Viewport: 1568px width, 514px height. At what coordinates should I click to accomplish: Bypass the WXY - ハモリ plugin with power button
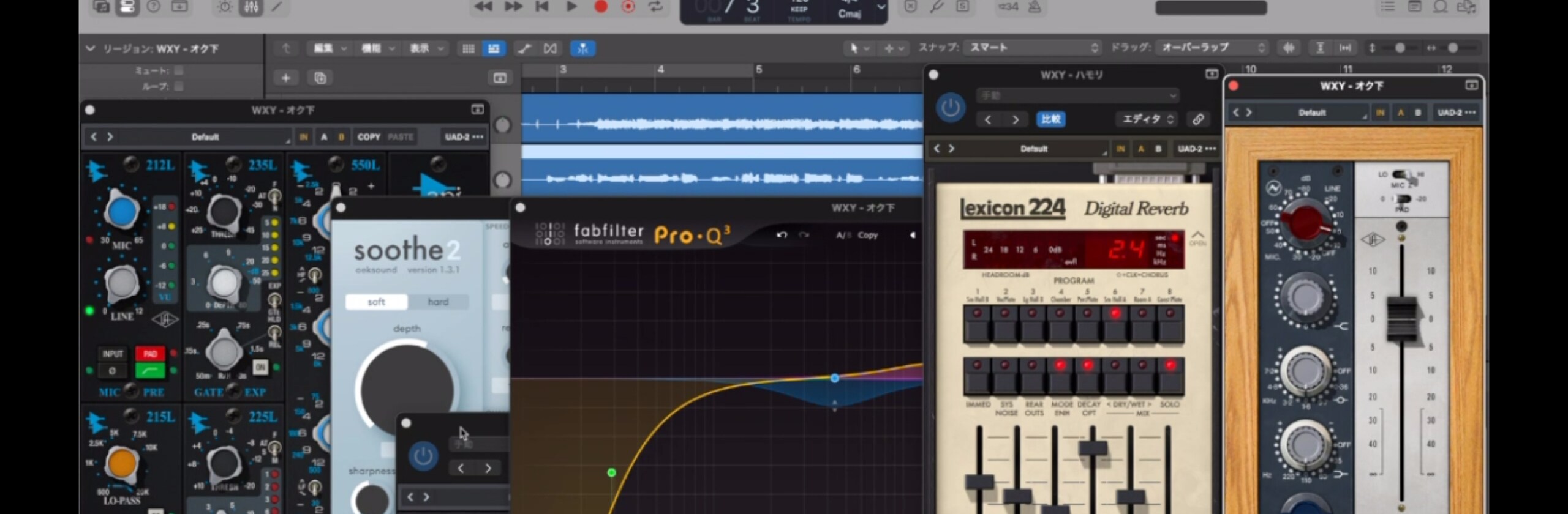951,108
